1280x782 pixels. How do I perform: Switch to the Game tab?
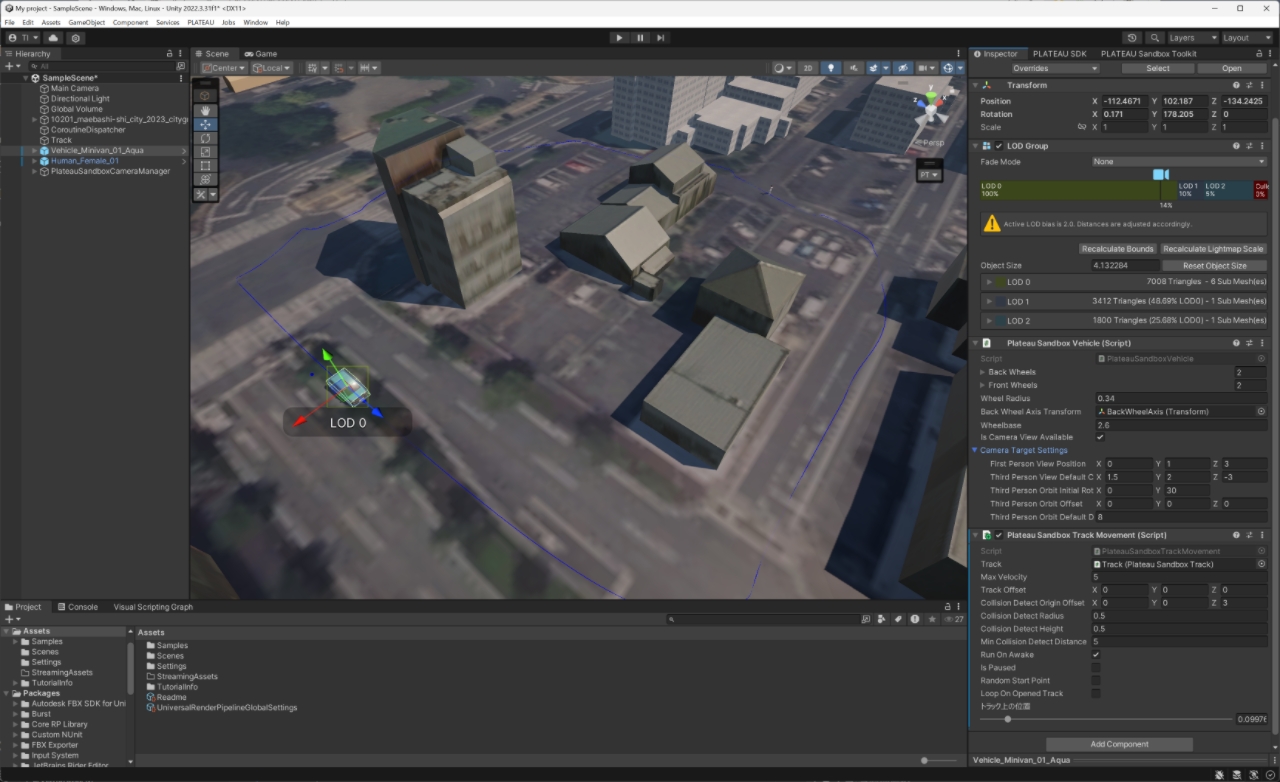(x=261, y=54)
